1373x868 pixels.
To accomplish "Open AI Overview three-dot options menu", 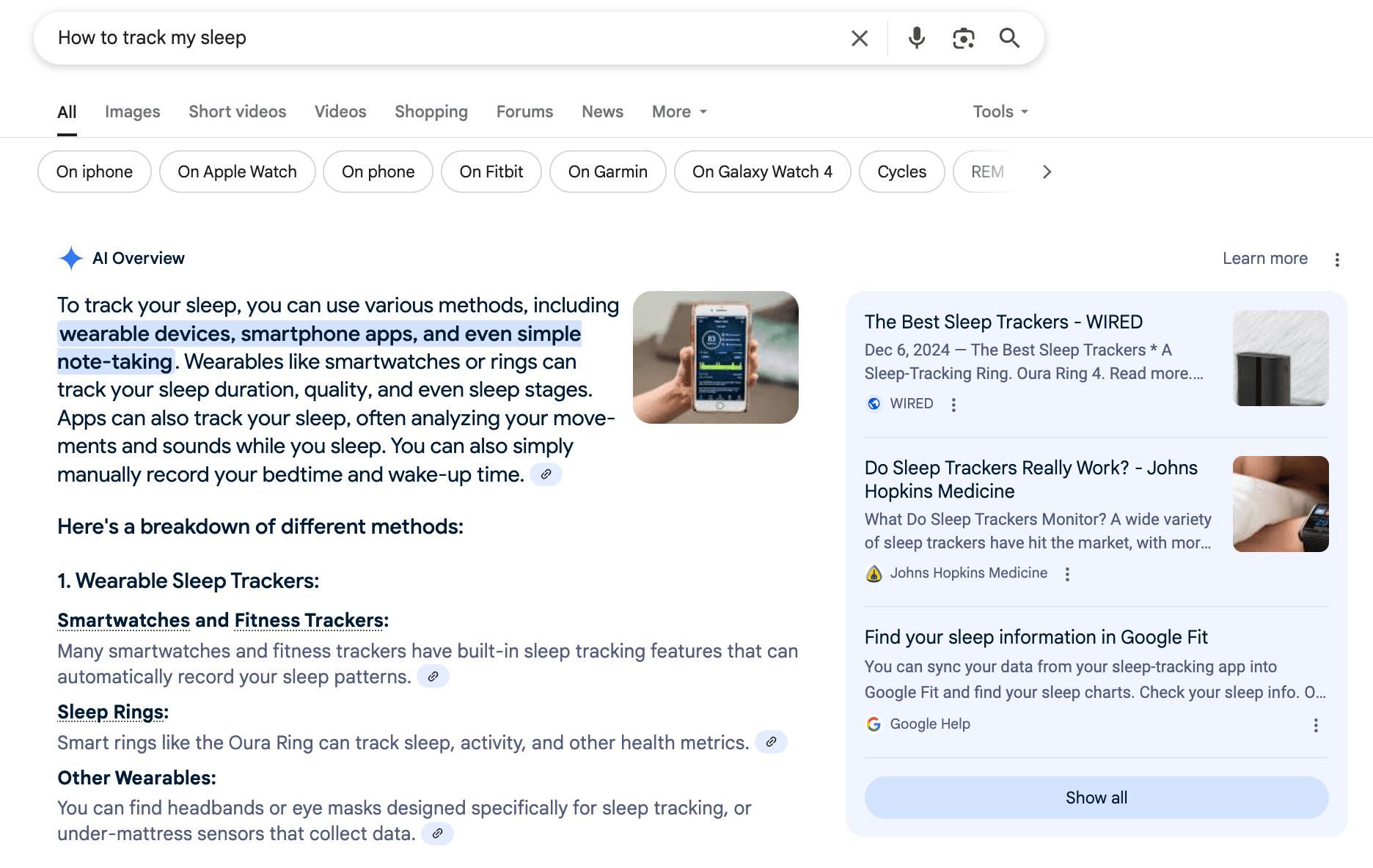I will pos(1337,260).
